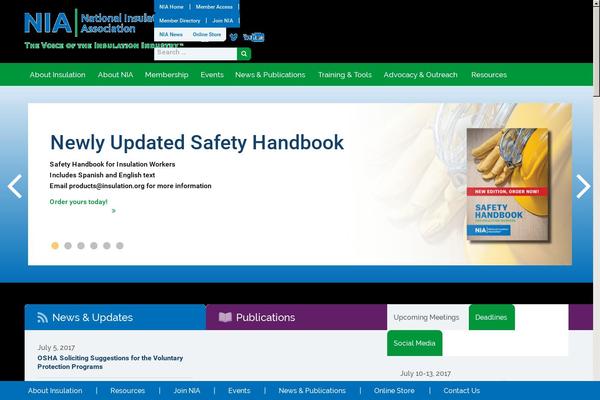Click the small arrow below Order yours today

114,211
